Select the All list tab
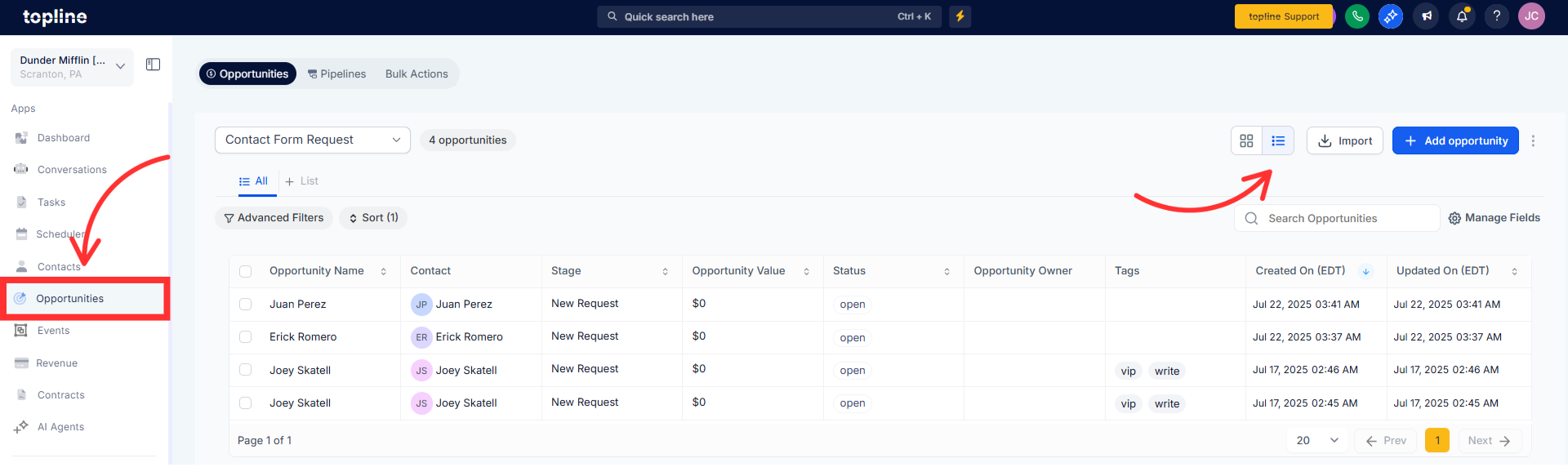The image size is (1568, 467). coord(254,181)
